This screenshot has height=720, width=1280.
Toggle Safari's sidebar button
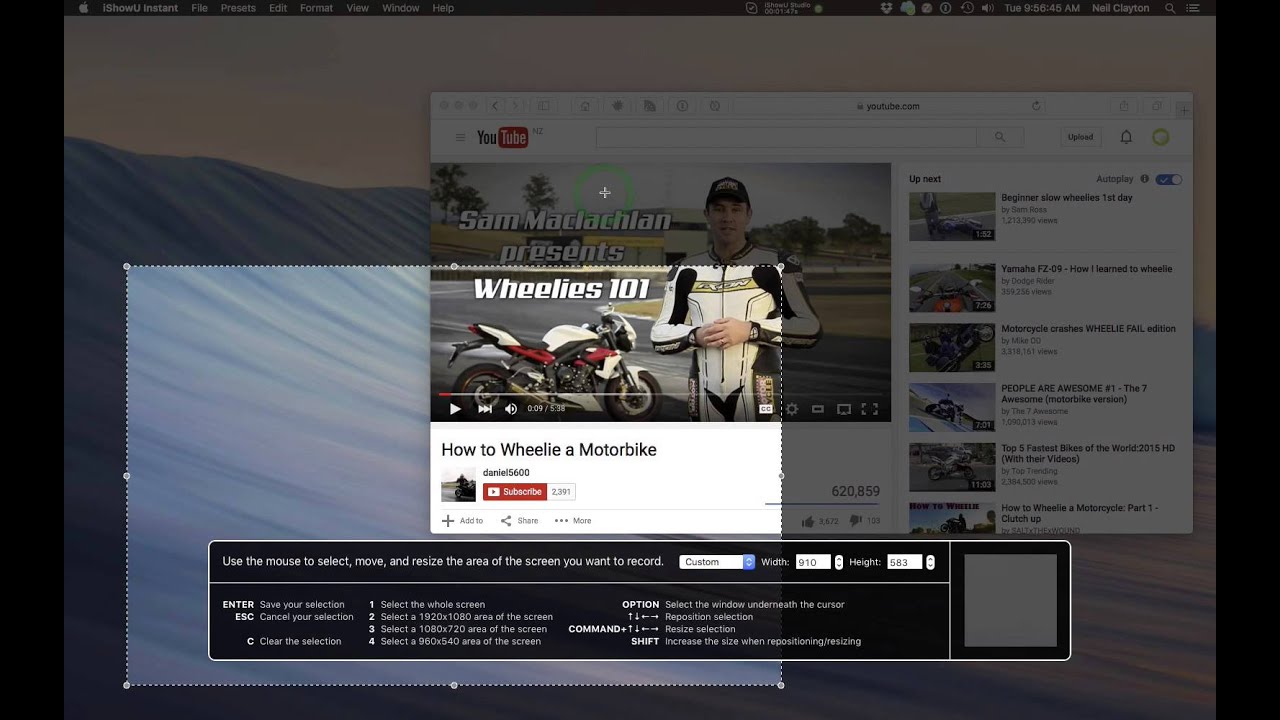(x=544, y=106)
